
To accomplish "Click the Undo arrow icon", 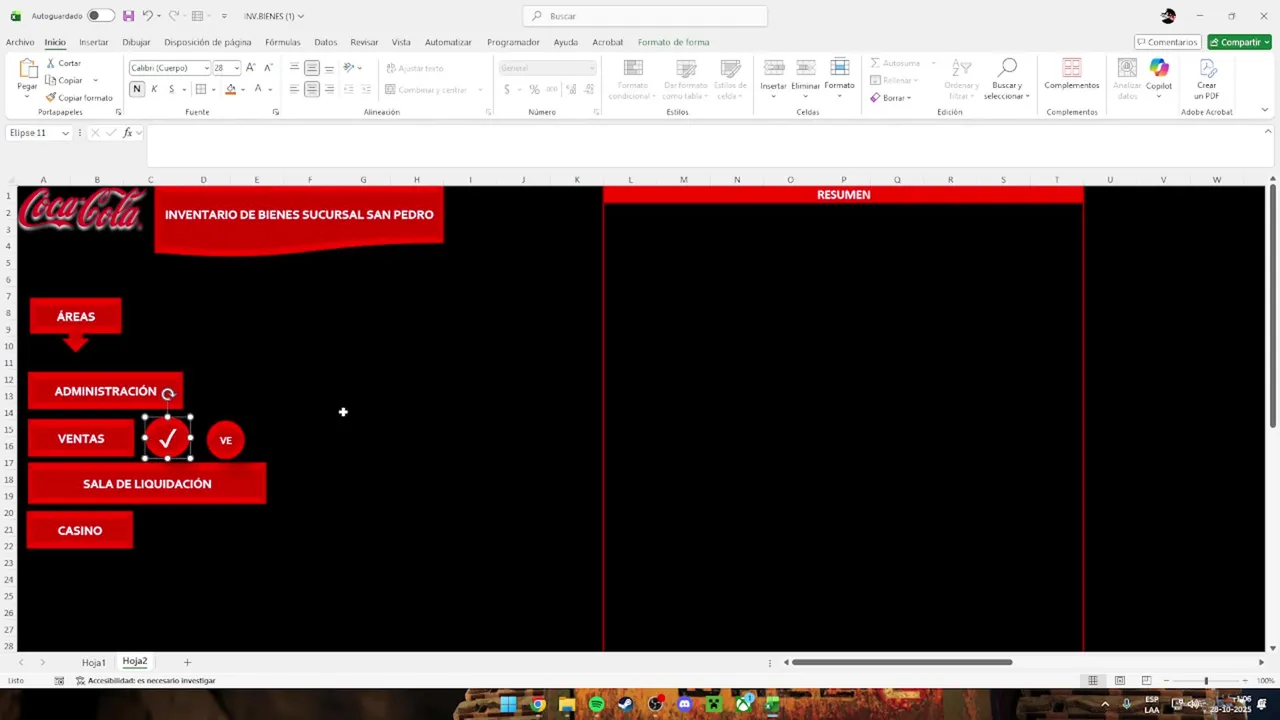I will click(x=147, y=16).
